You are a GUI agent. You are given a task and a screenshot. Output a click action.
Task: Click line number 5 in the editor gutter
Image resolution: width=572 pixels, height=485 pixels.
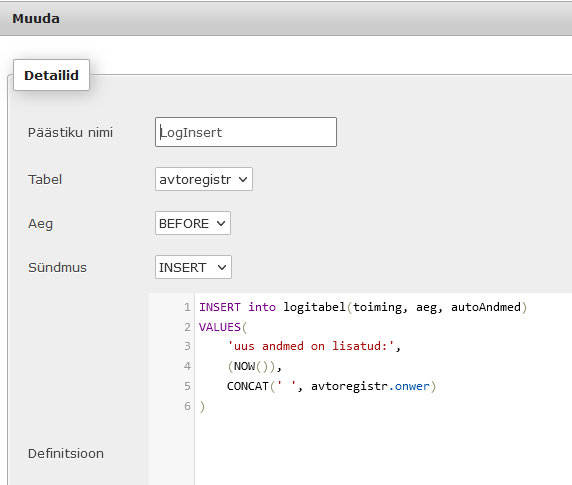tap(187, 386)
